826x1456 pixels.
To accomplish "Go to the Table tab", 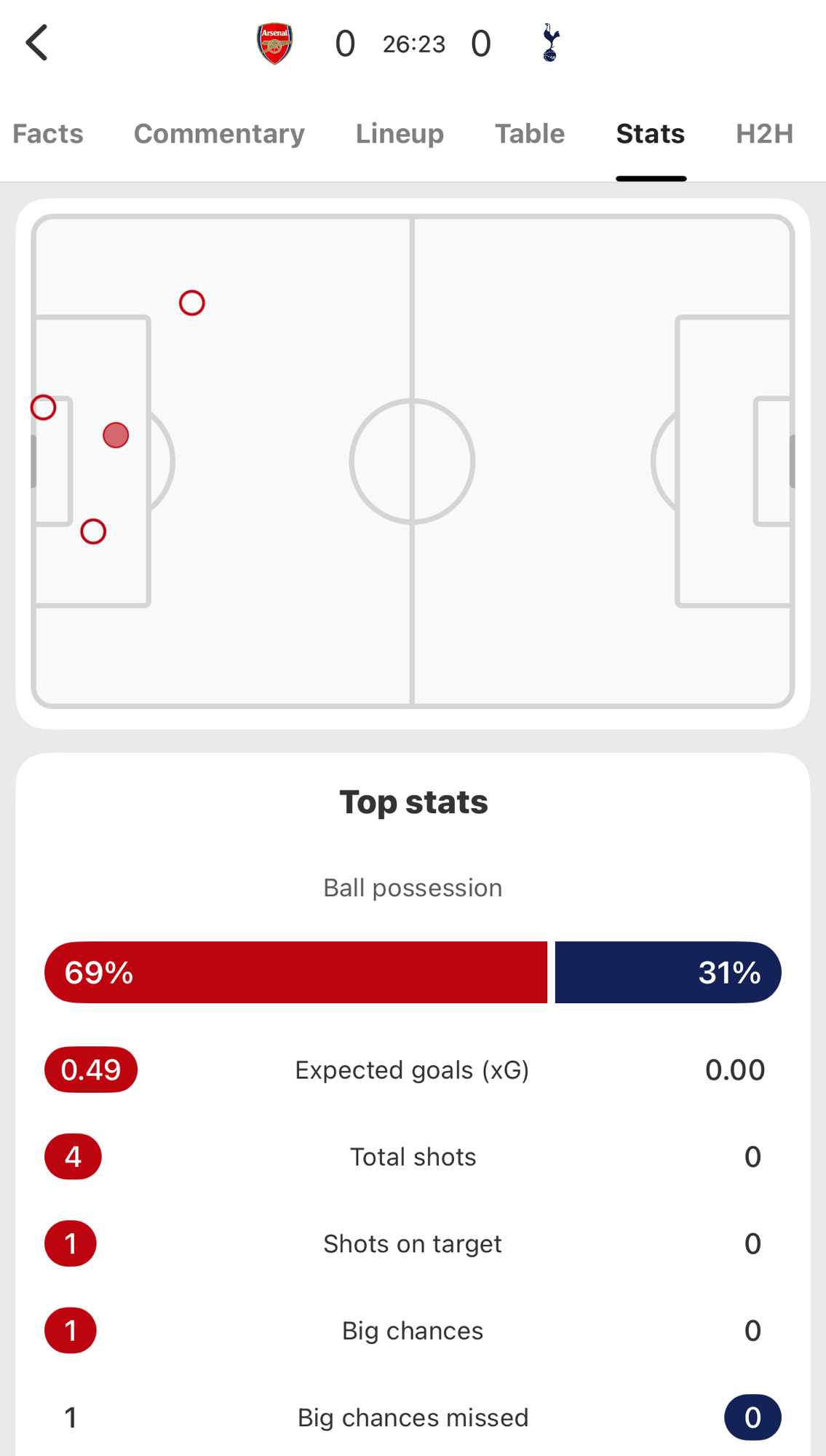I will [x=530, y=134].
